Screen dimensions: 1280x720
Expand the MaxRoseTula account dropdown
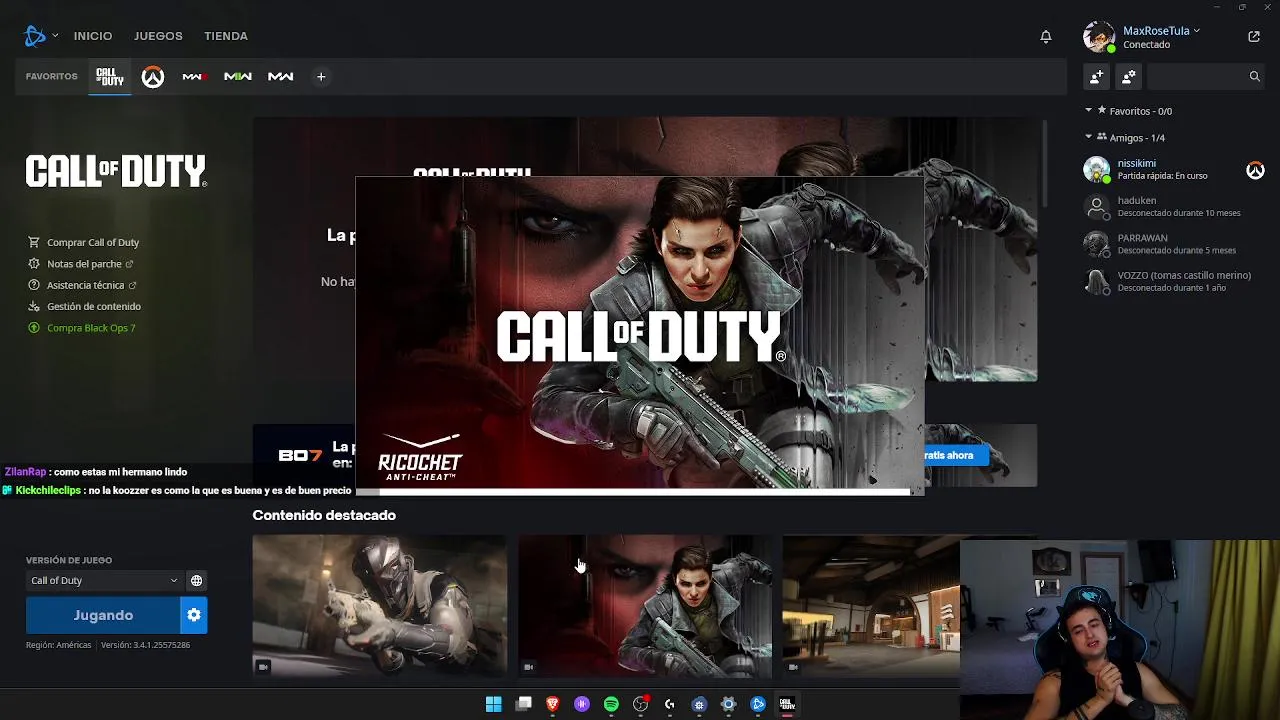coord(1196,31)
